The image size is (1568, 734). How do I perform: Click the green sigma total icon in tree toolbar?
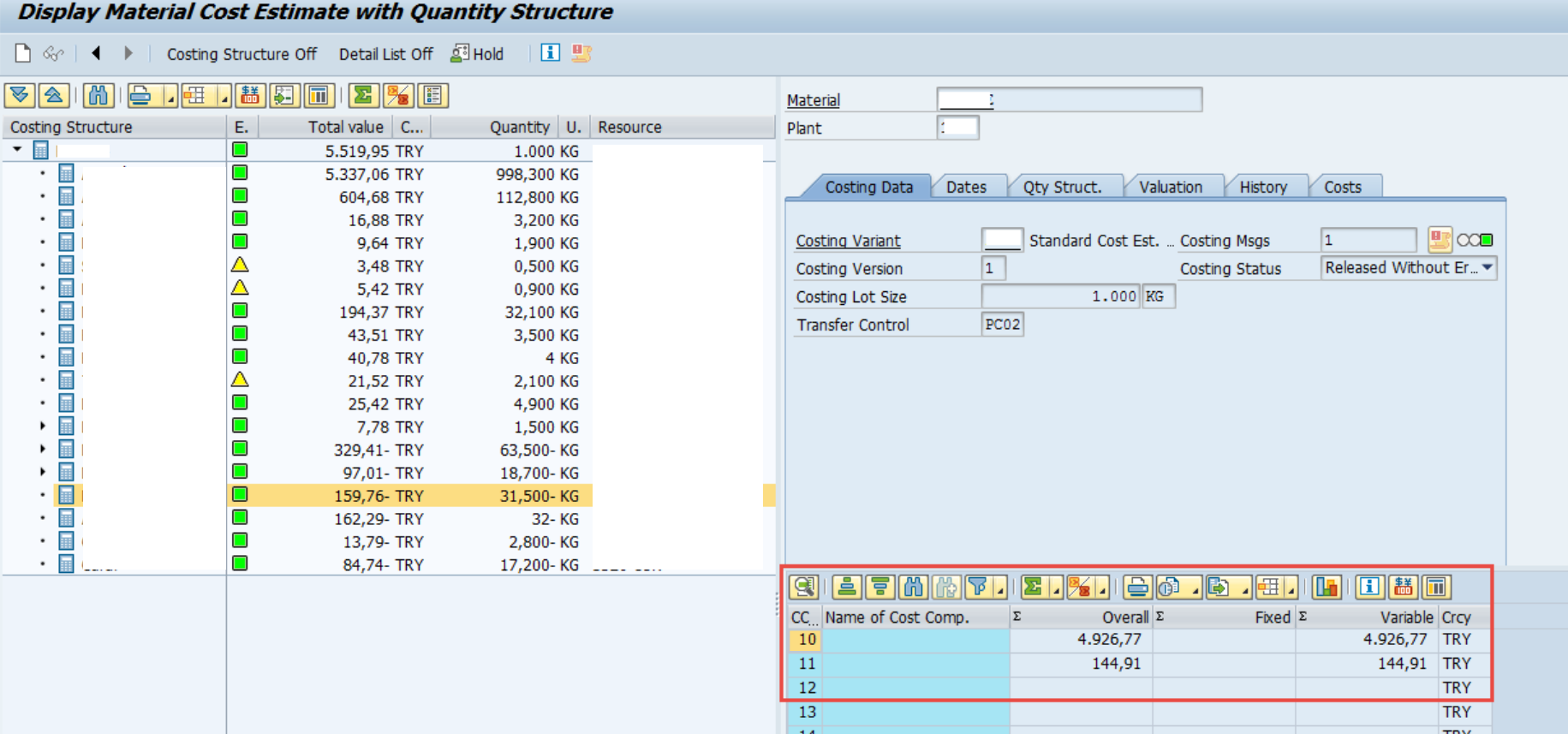click(364, 95)
